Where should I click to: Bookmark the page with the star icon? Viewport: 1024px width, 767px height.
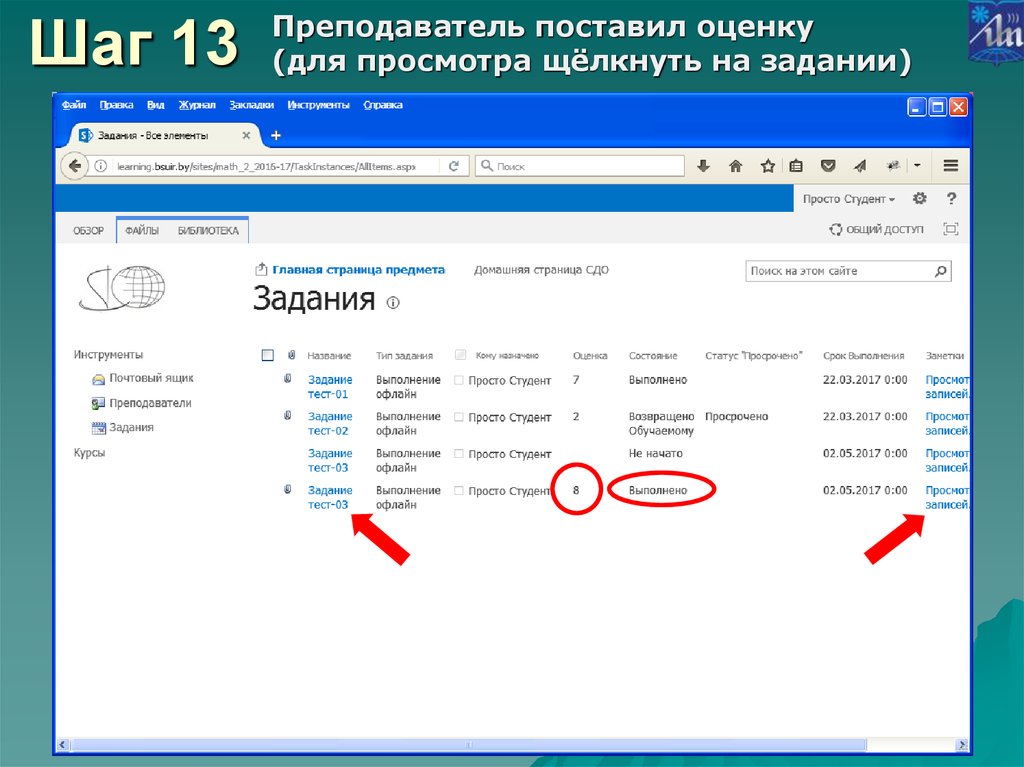(x=769, y=166)
